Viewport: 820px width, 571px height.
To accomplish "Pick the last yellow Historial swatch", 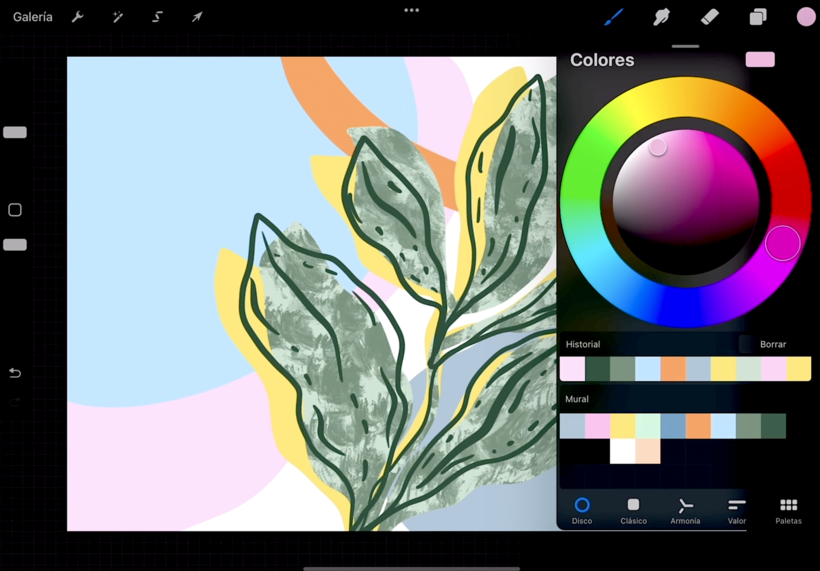I will point(799,369).
